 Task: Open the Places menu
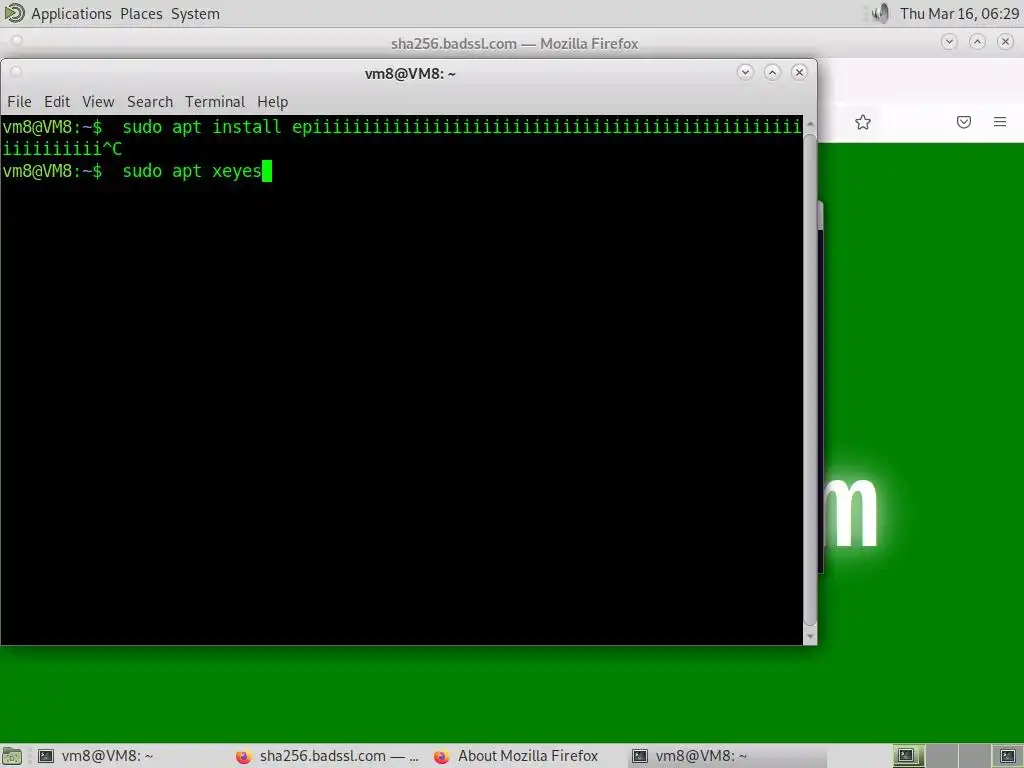pos(141,14)
